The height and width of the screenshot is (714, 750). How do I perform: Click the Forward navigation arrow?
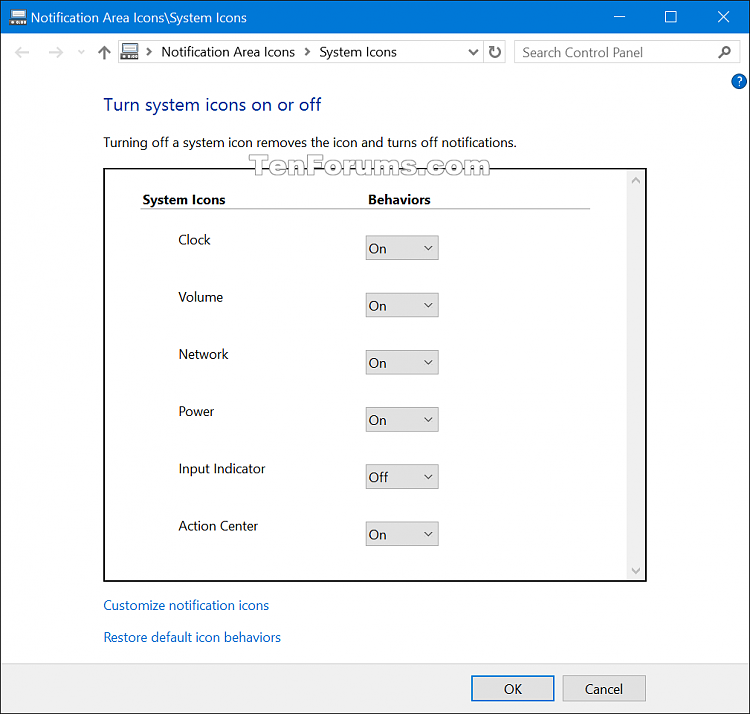click(x=56, y=52)
